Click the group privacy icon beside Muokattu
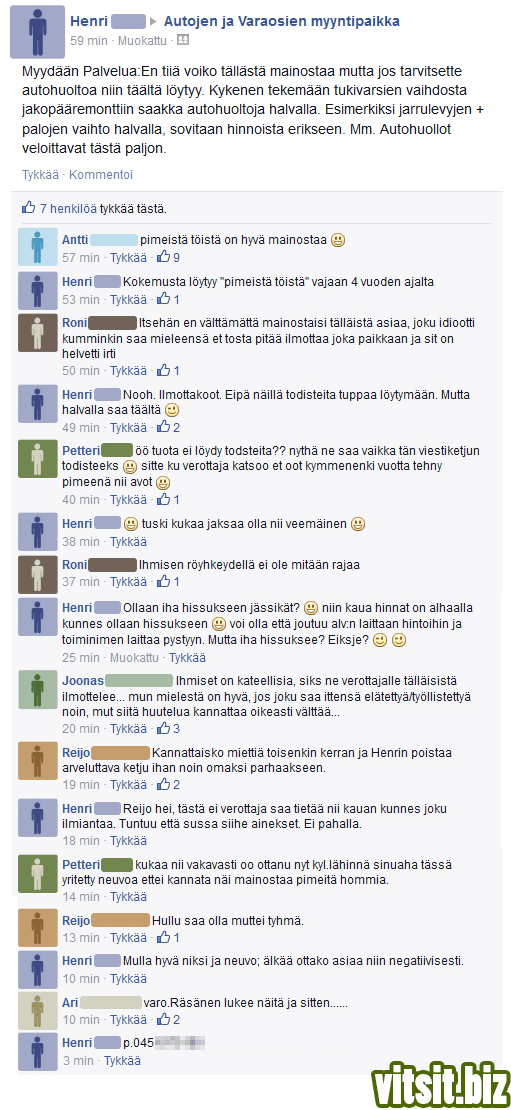 [183, 40]
